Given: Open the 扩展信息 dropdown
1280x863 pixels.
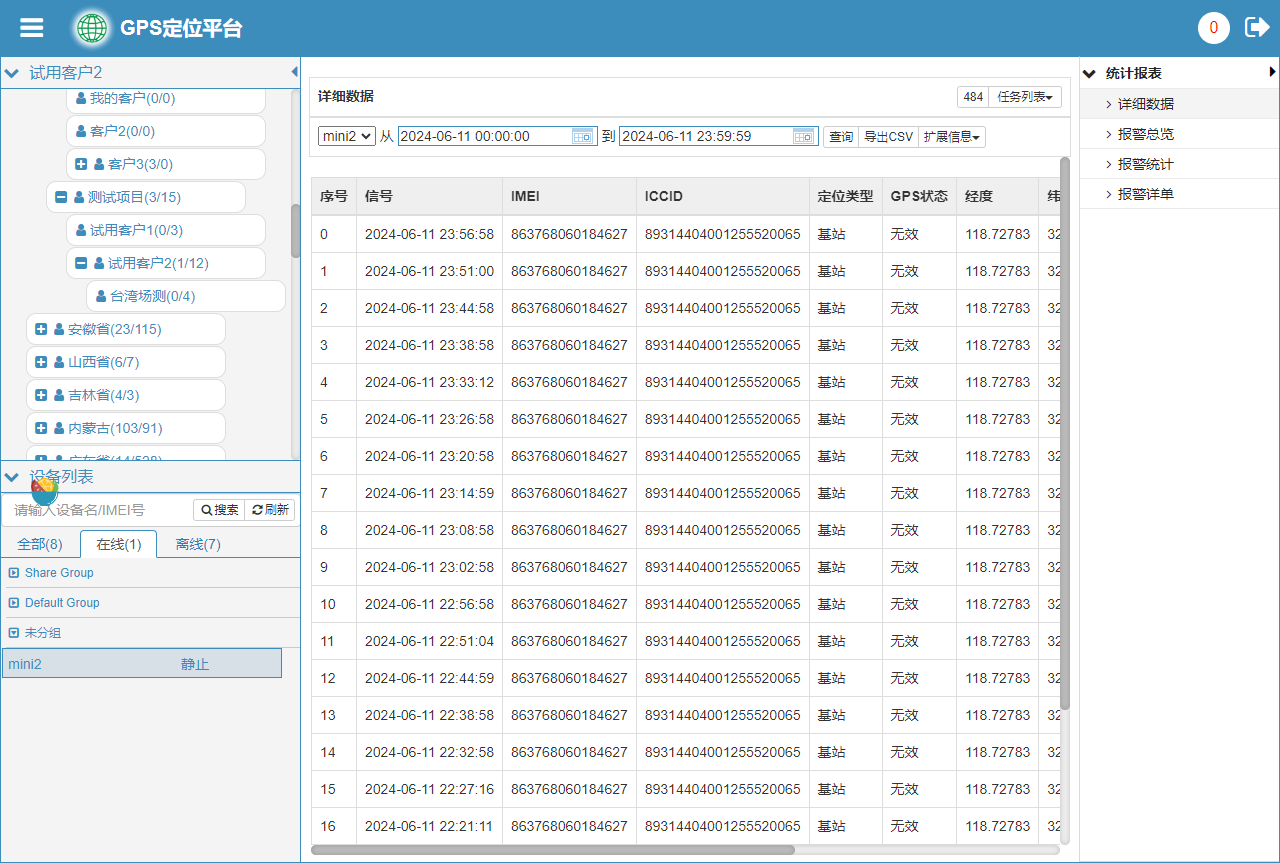Looking at the screenshot, I should click(951, 137).
